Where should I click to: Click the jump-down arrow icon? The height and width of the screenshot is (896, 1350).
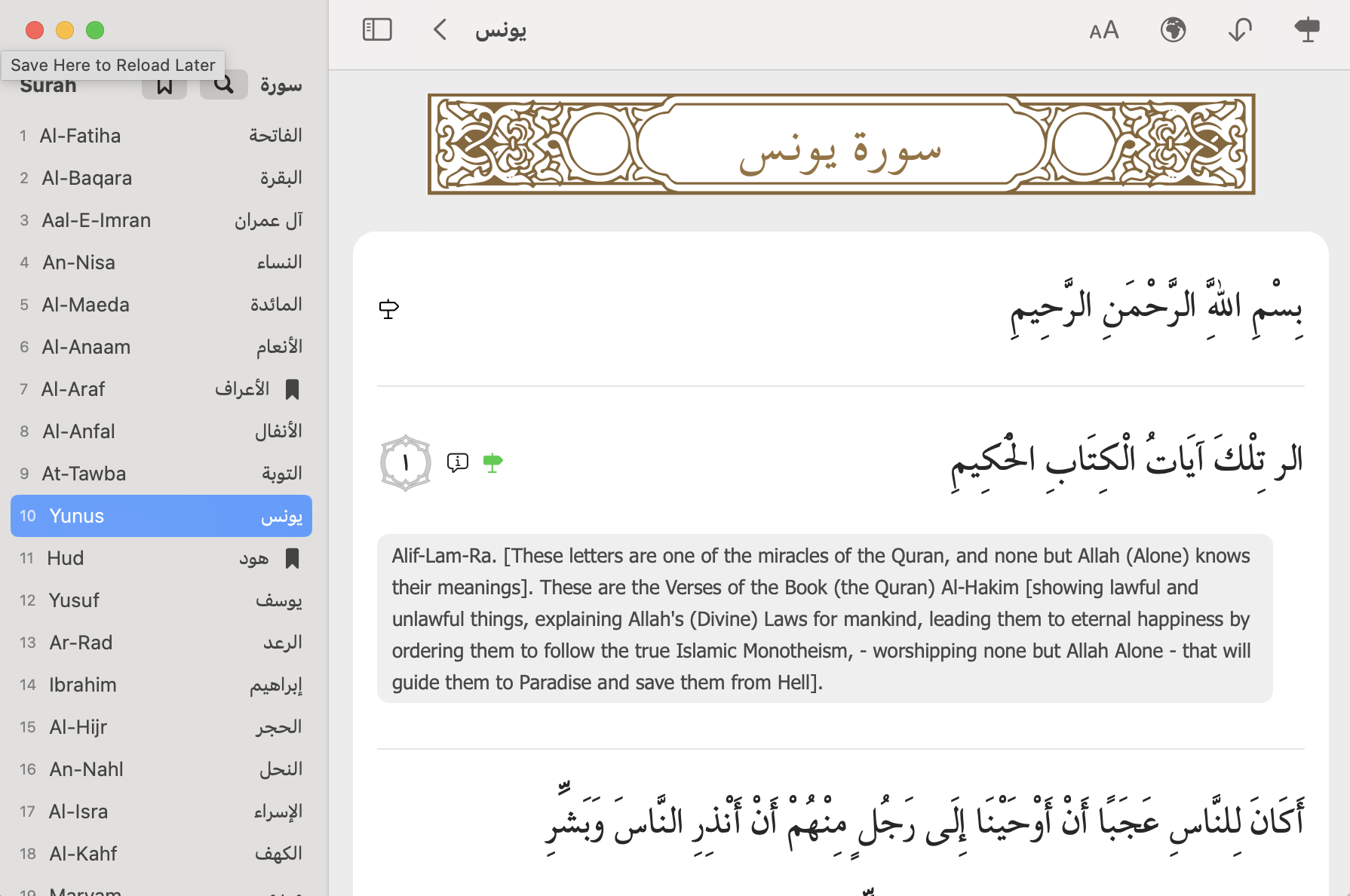click(x=1239, y=30)
